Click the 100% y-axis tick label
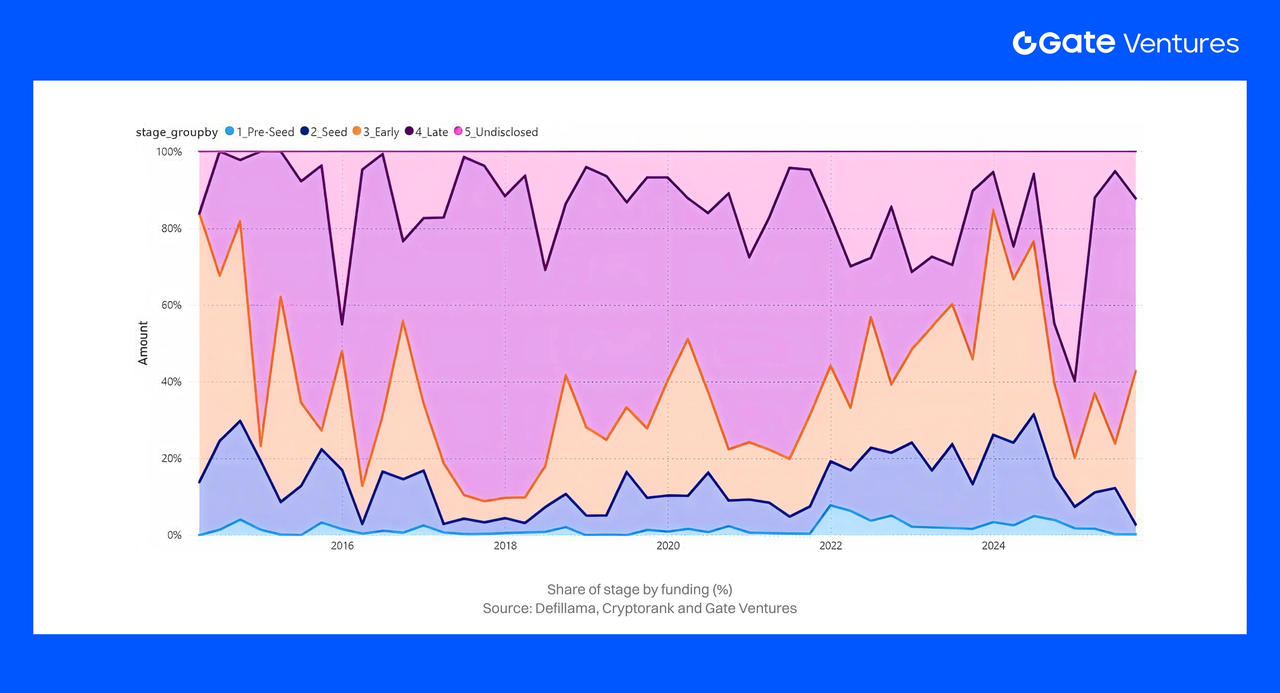The height and width of the screenshot is (693, 1280). point(169,152)
